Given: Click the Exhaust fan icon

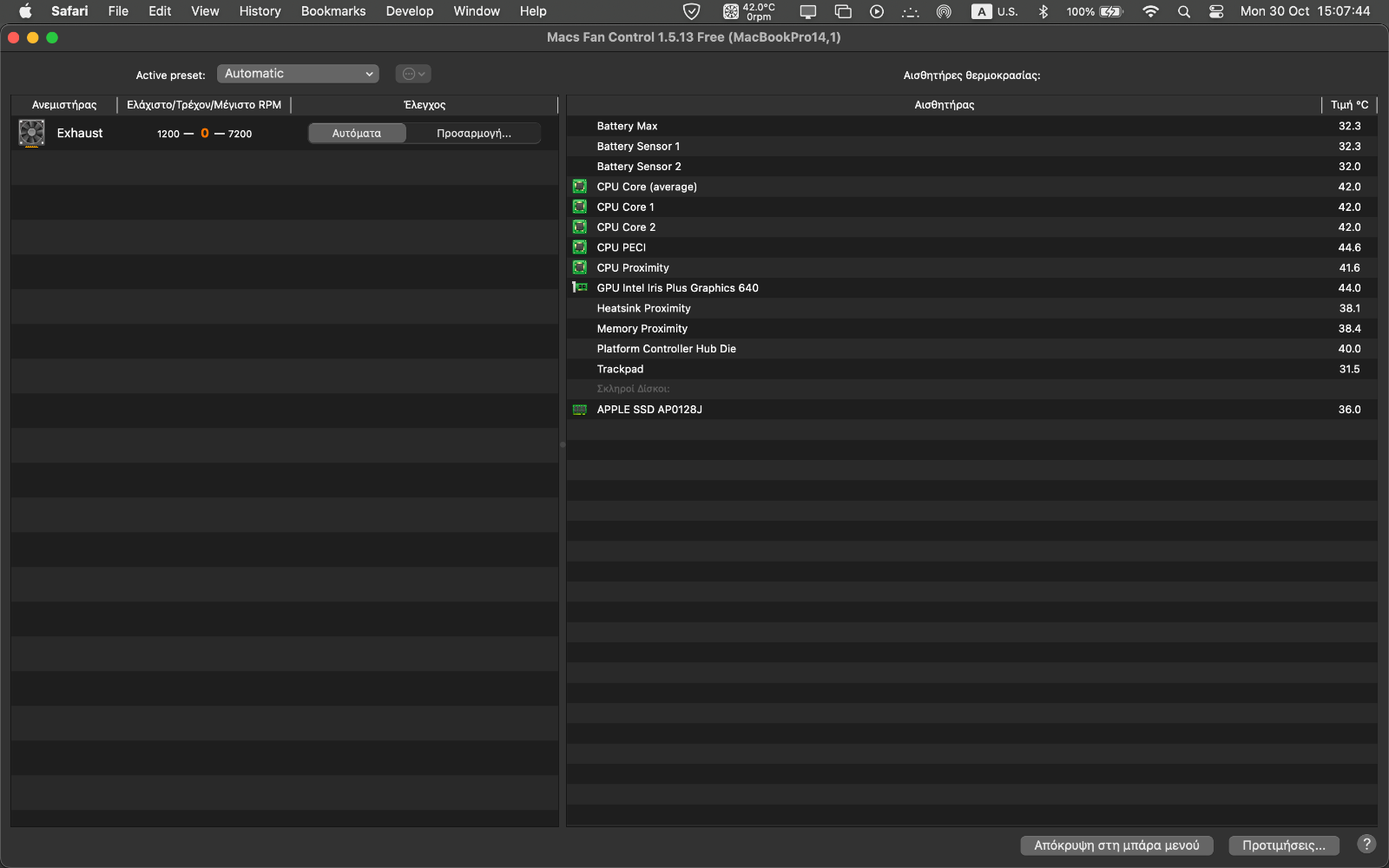Looking at the screenshot, I should click(x=32, y=133).
